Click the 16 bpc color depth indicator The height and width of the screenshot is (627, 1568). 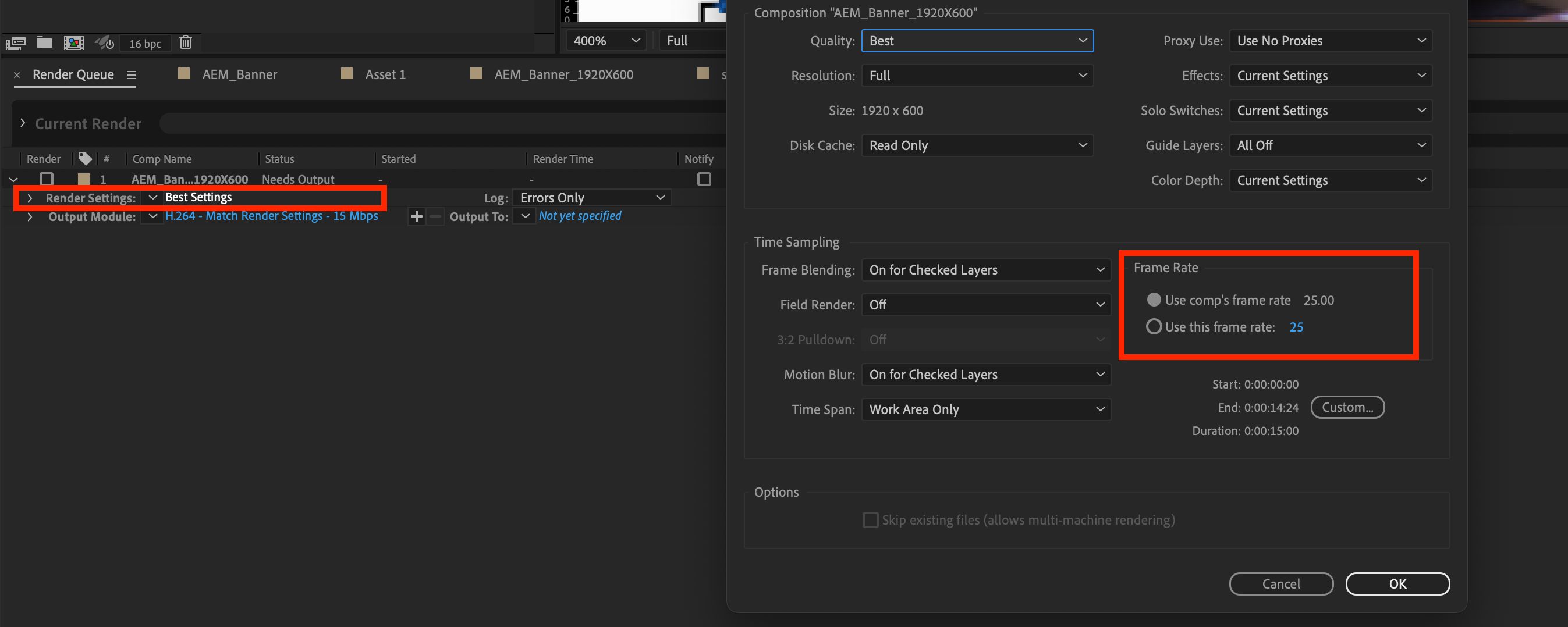145,42
